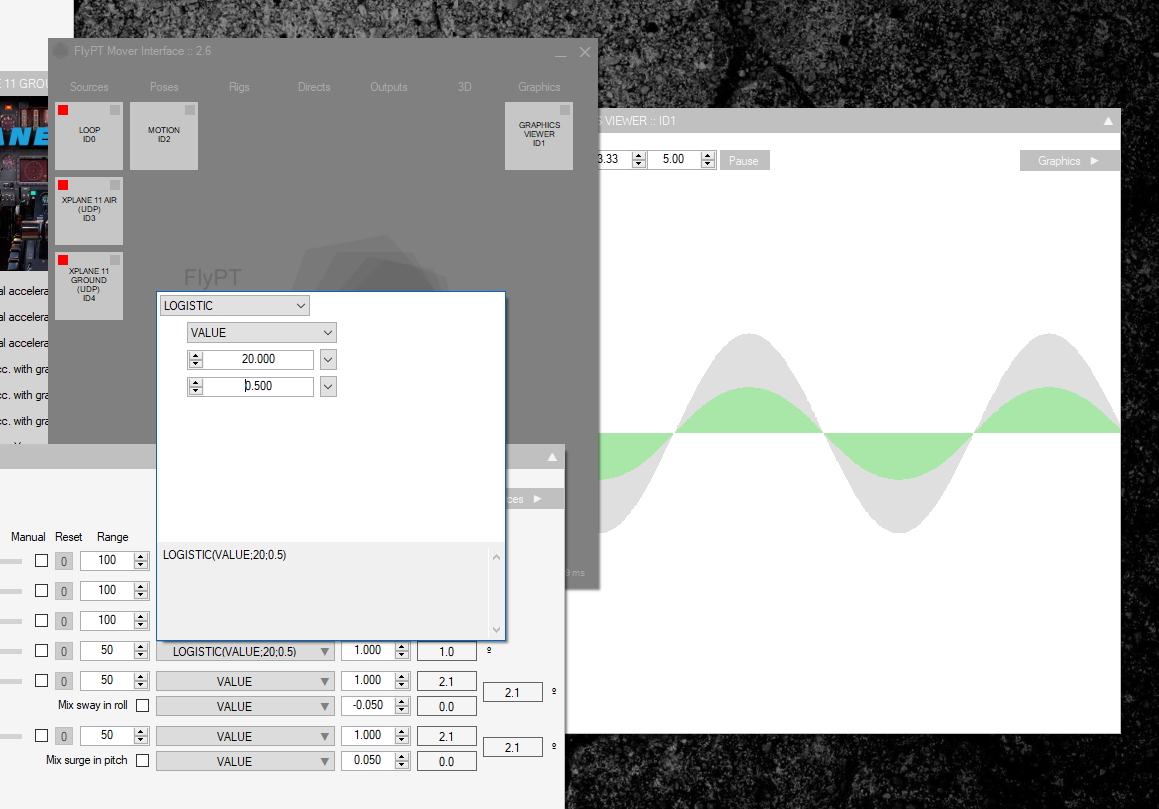This screenshot has width=1159, height=809.
Task: Open the LOGISTIC(VALUE;20;0.5) filter dropdown in the row
Action: [245, 651]
